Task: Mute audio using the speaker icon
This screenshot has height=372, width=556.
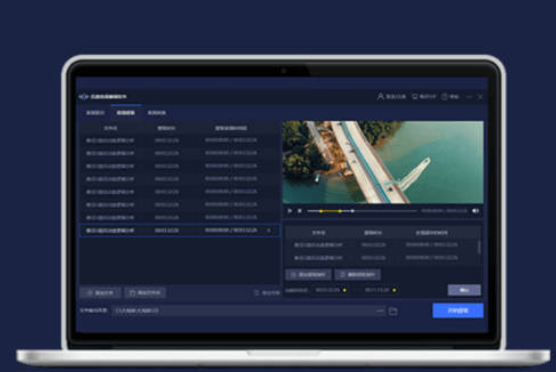Action: [x=476, y=211]
